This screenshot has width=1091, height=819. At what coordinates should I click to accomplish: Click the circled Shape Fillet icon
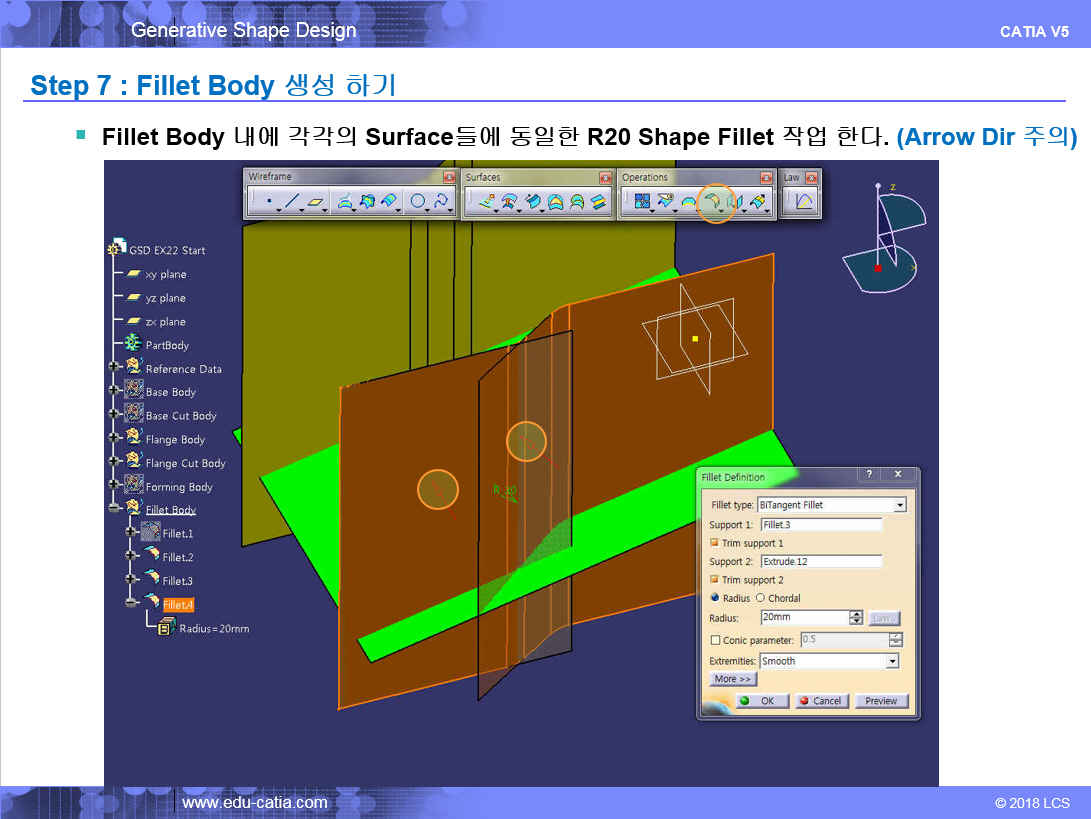coord(715,202)
